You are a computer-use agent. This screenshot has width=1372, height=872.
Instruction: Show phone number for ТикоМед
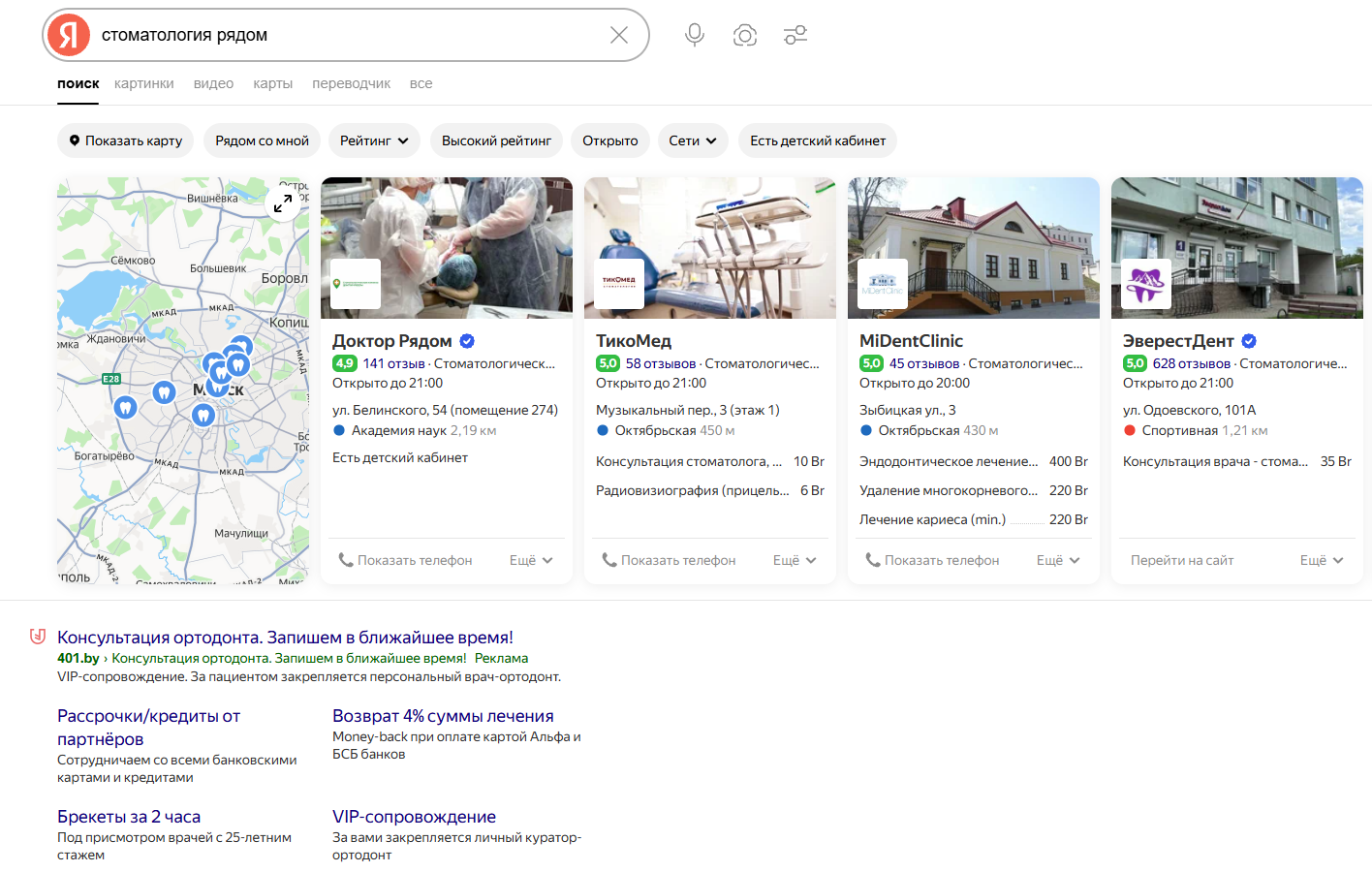(669, 560)
